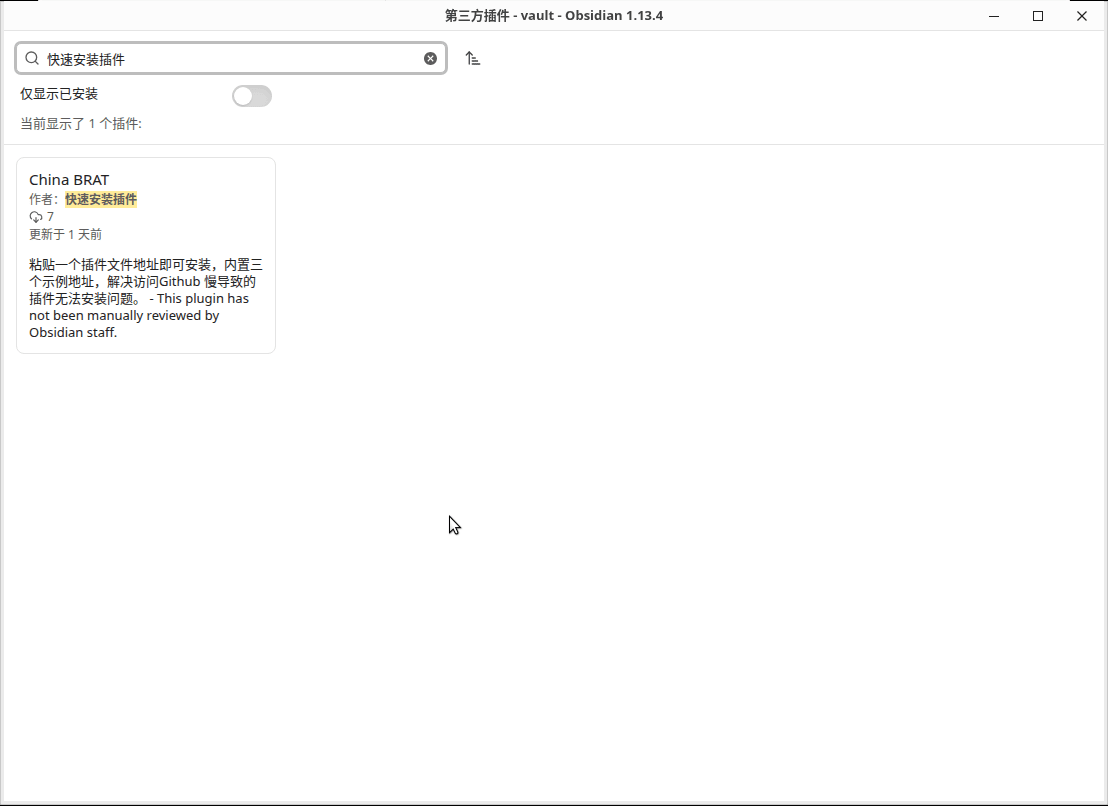Click the download cloud icon on China BRAT
Viewport: 1108px width, 806px height.
tap(36, 217)
